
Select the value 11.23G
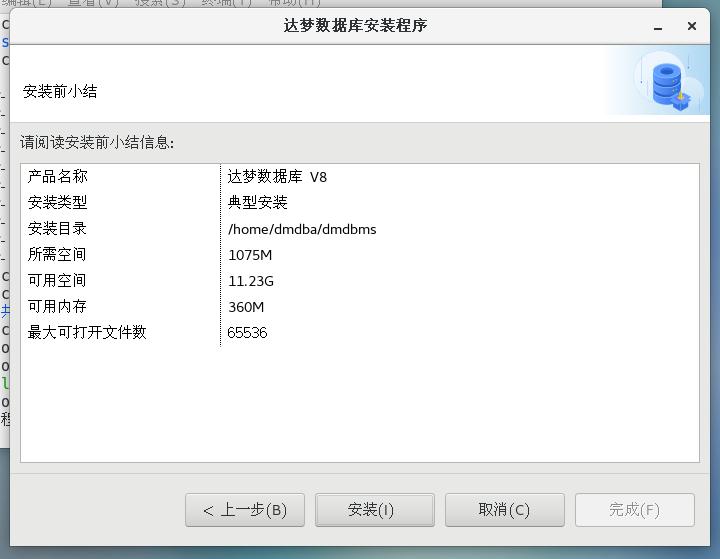tap(251, 281)
